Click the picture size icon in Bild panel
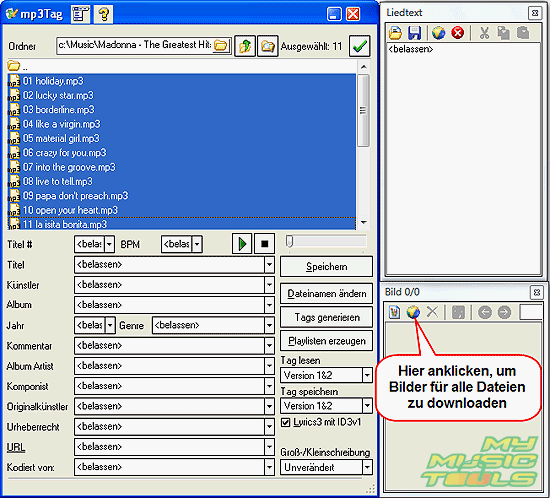Image resolution: width=550 pixels, height=498 pixels. coord(458,312)
